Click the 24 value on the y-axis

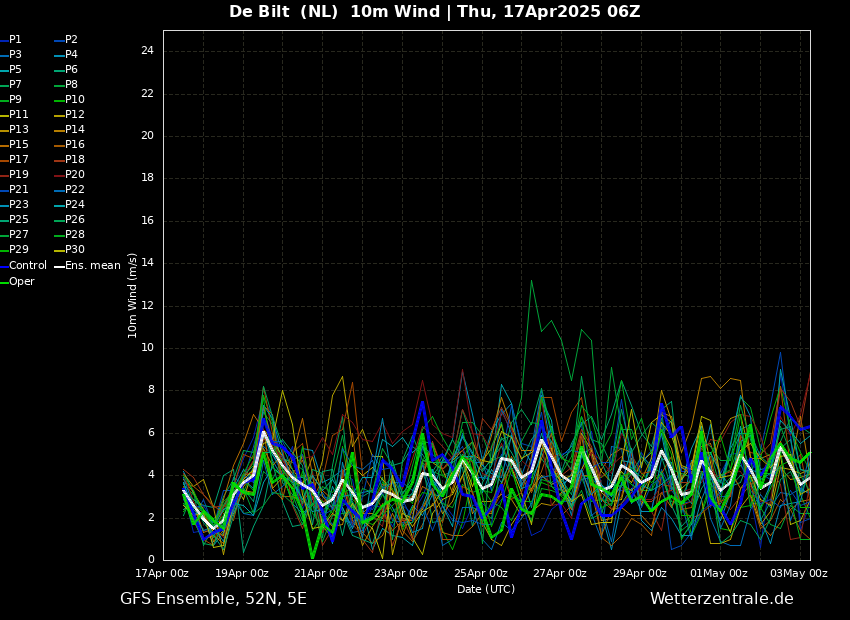146,51
